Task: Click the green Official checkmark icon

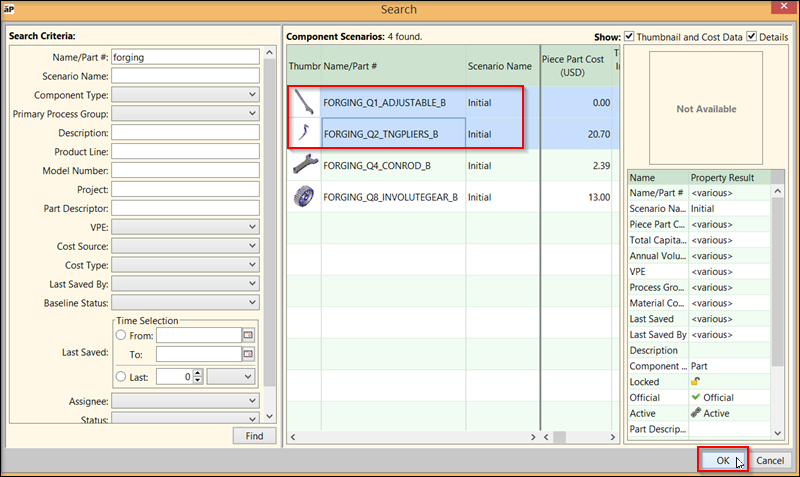Action: click(x=696, y=397)
